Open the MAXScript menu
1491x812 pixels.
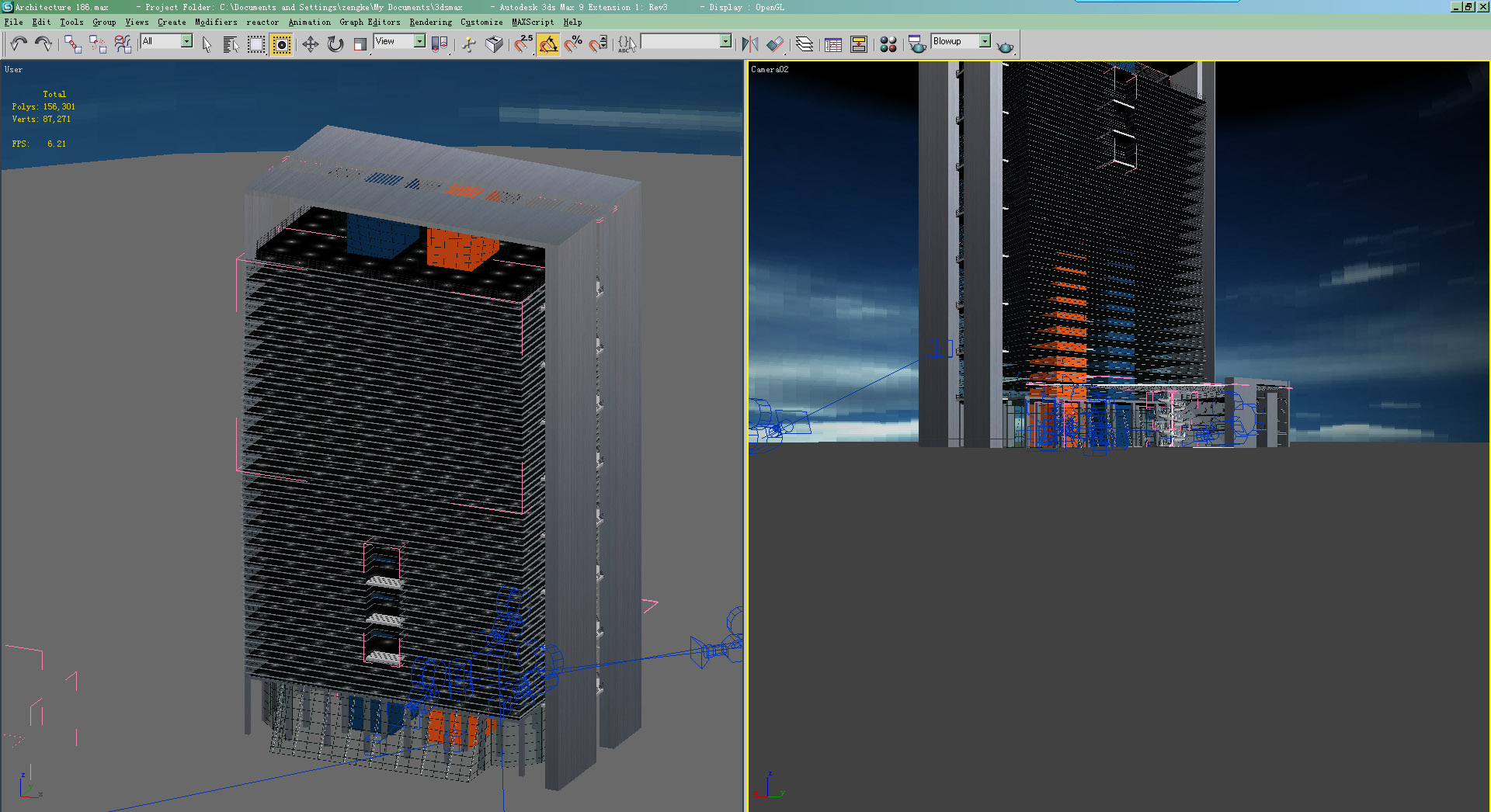(x=533, y=22)
